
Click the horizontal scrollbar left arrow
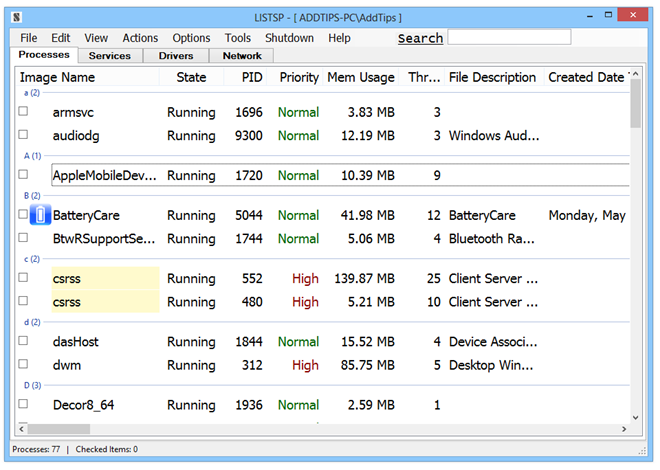tap(22, 429)
